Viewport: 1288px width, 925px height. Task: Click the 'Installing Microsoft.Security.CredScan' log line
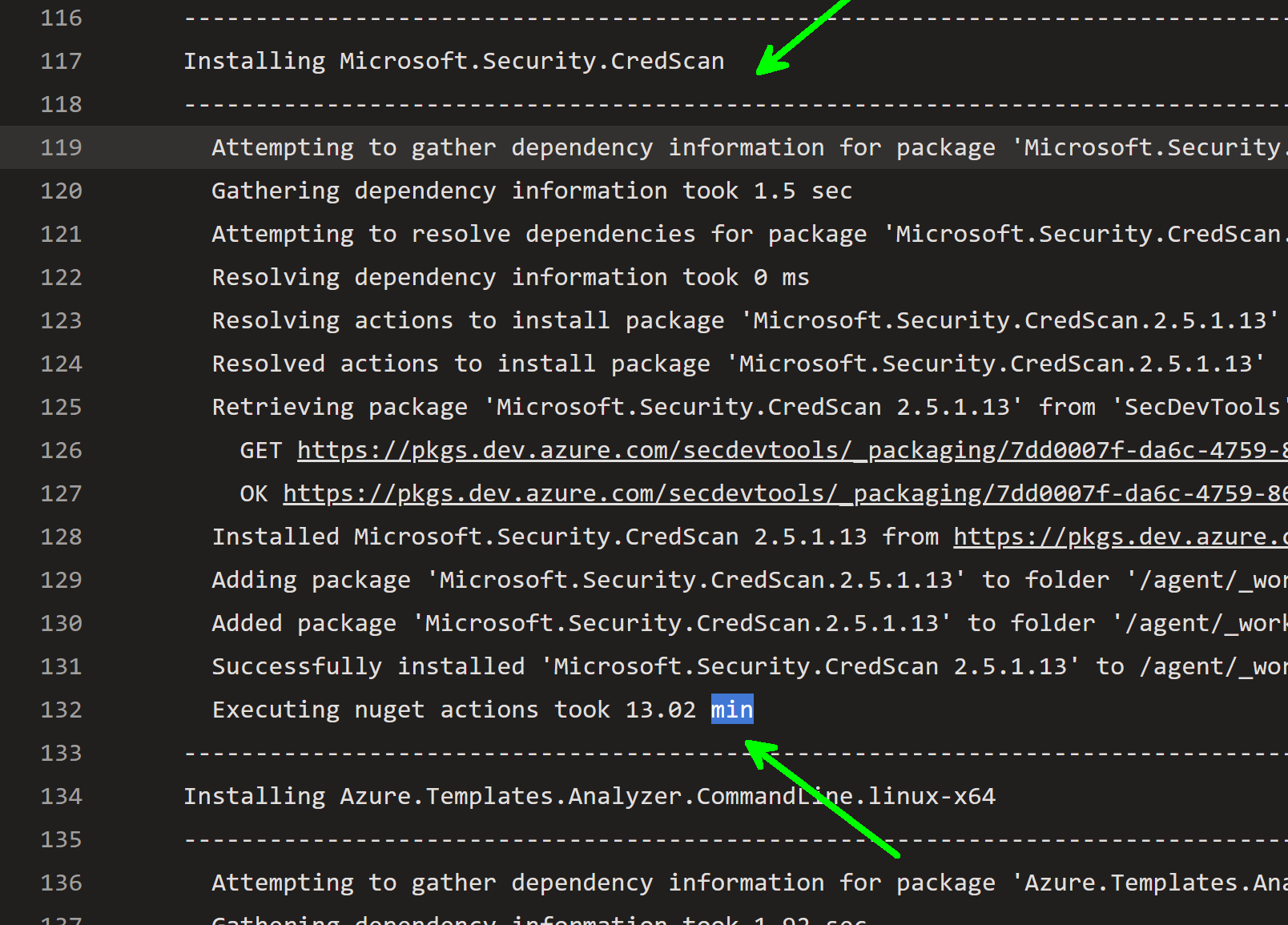pos(453,60)
